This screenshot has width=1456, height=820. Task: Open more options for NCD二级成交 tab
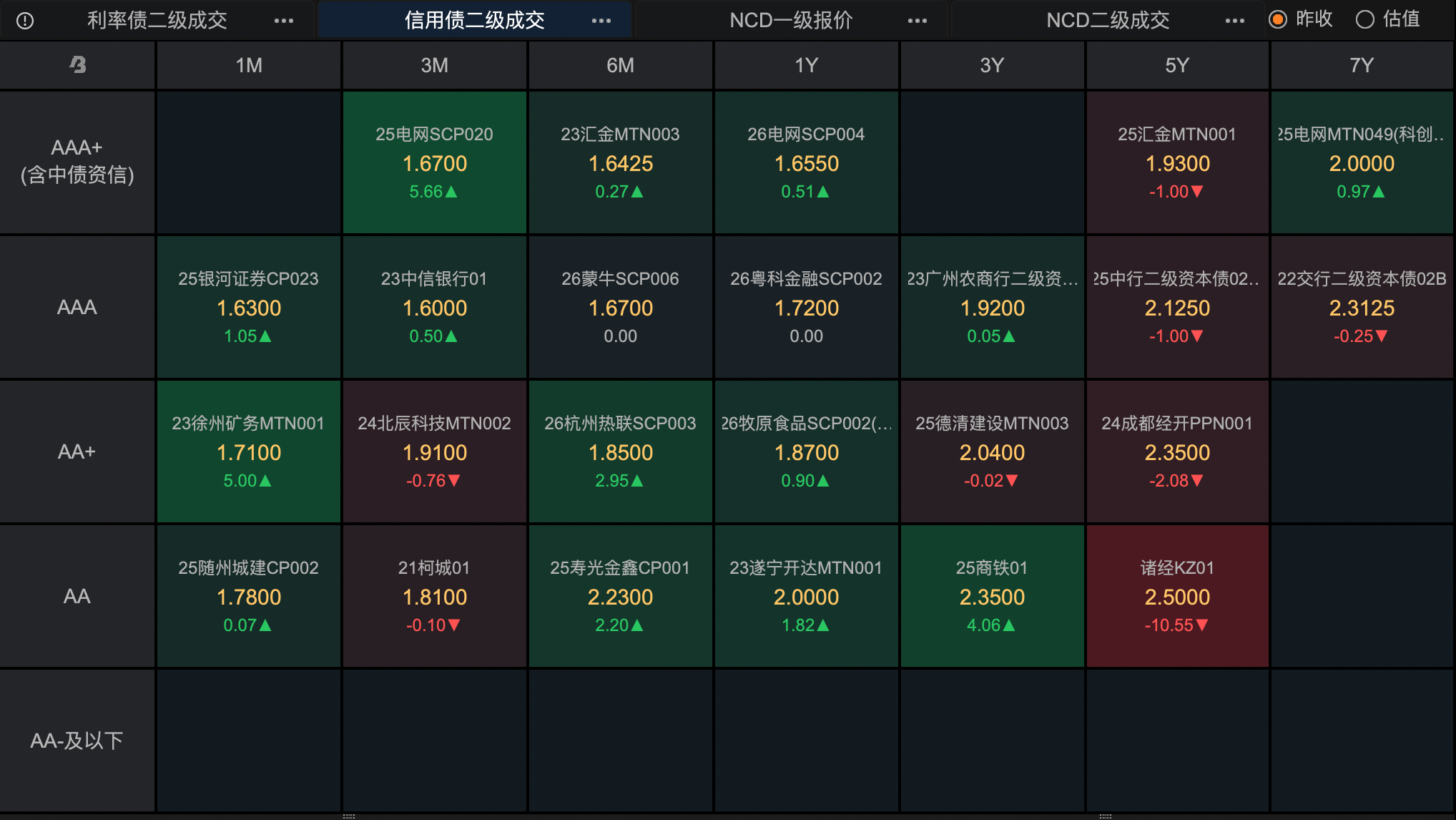1234,21
